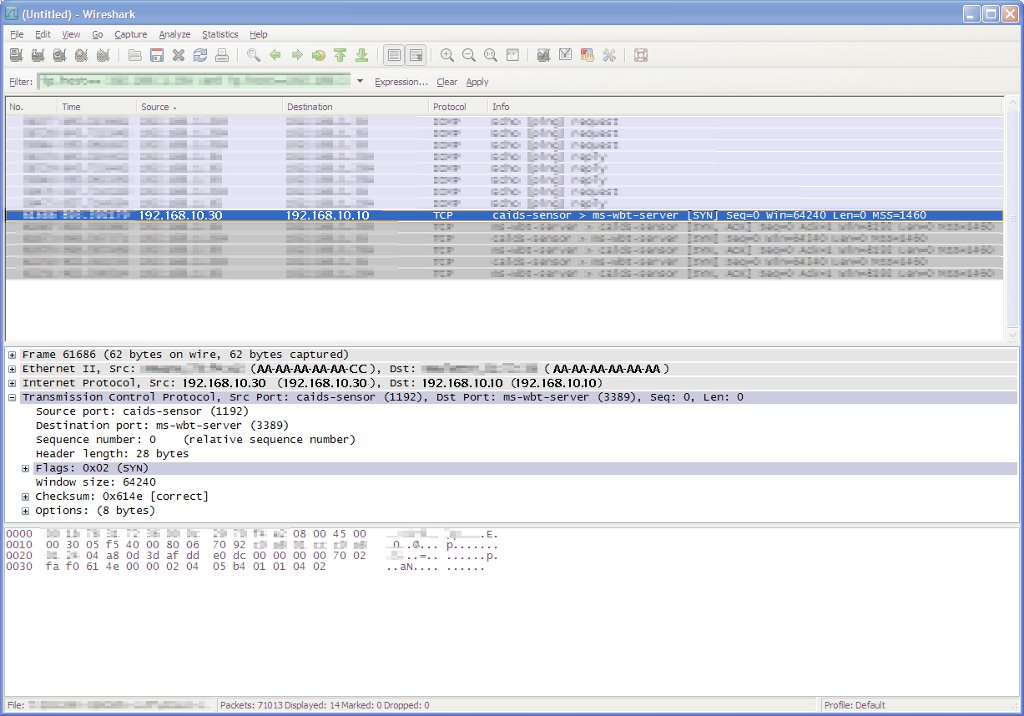1024x716 pixels.
Task: Select the Destination port: ms-wbt-server line
Action: coord(162,425)
